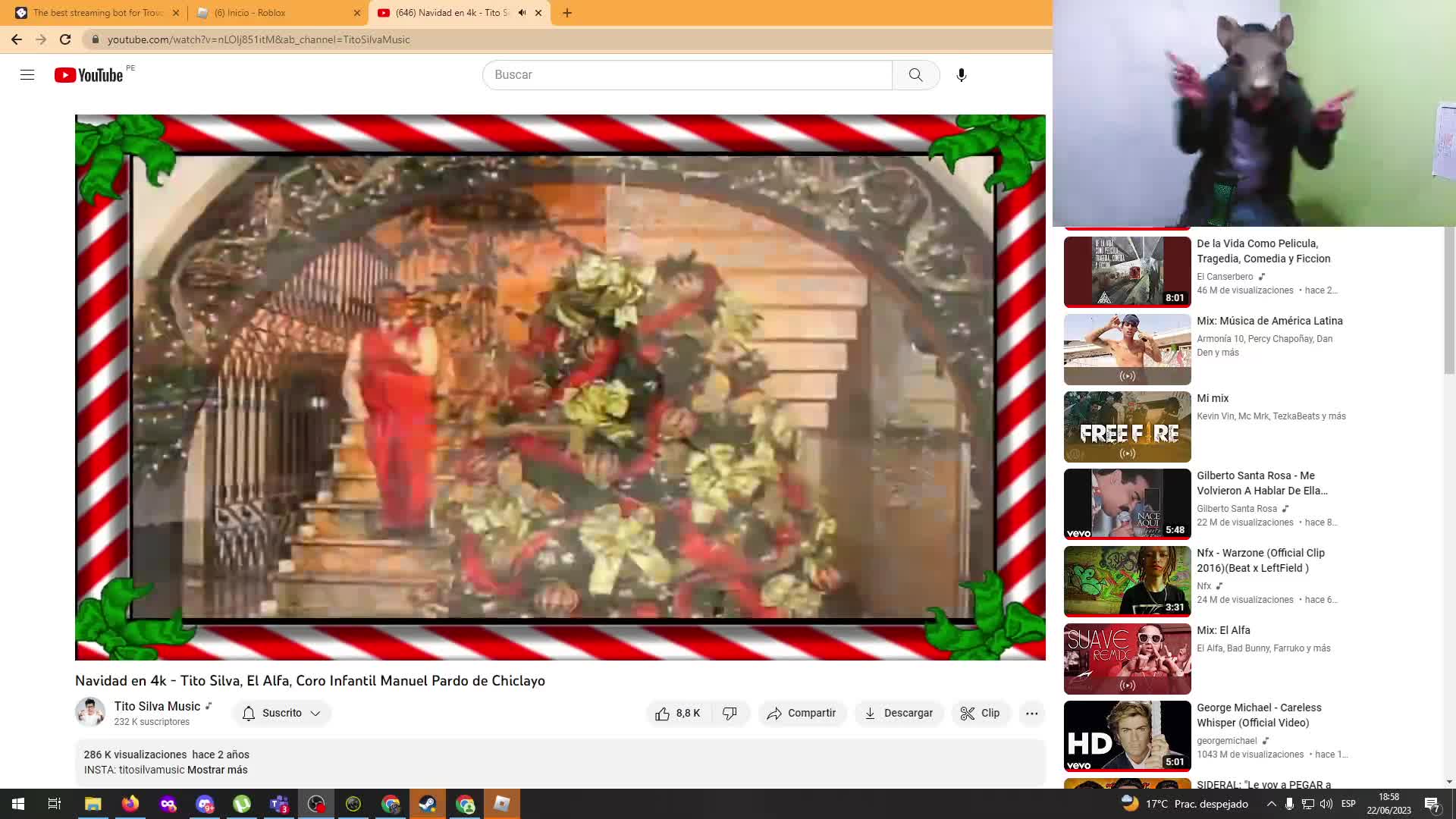This screenshot has width=1456, height=819.
Task: Dislike the video with the thumbs-down icon
Action: (730, 714)
